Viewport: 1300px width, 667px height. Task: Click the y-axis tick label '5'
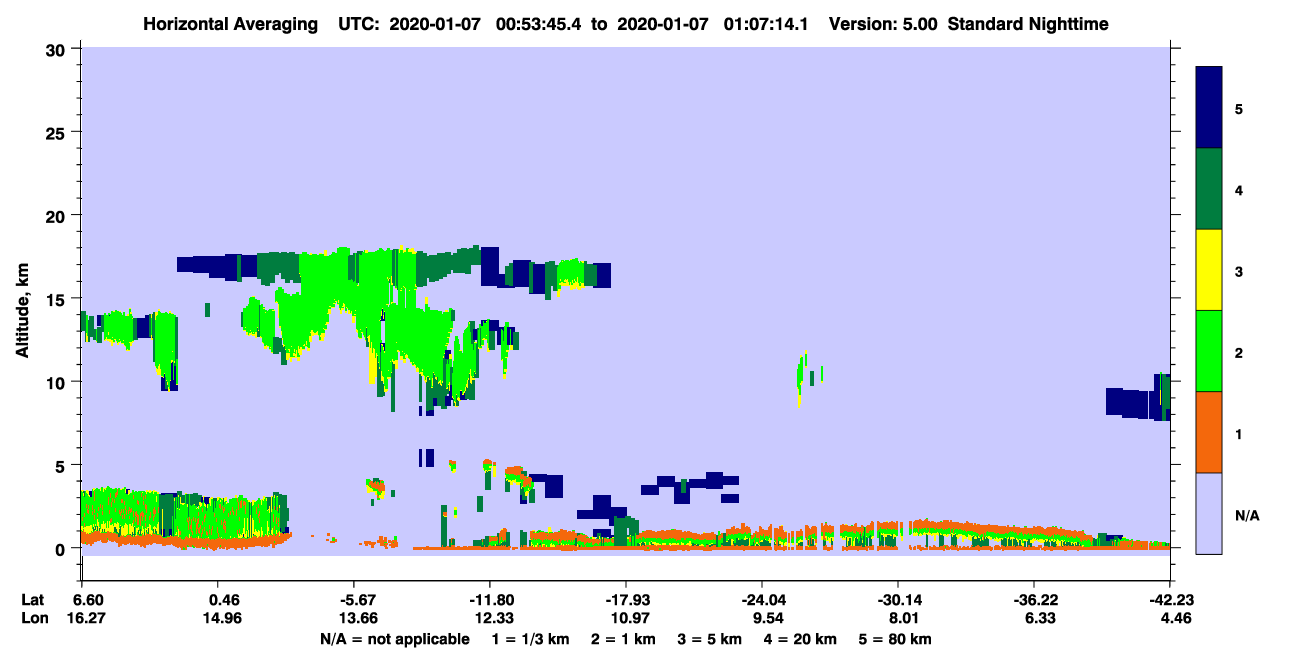point(63,465)
